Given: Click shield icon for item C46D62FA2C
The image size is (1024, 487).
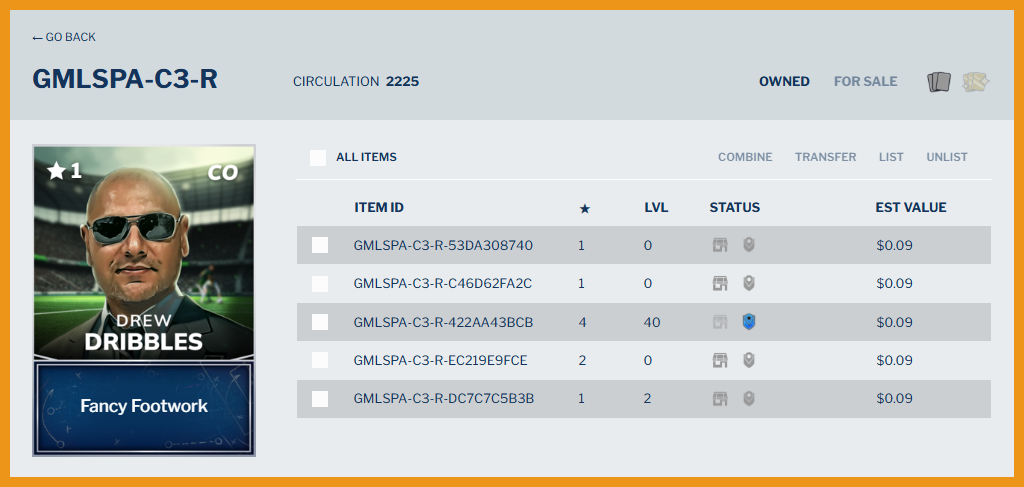Looking at the screenshot, I should [x=748, y=284].
